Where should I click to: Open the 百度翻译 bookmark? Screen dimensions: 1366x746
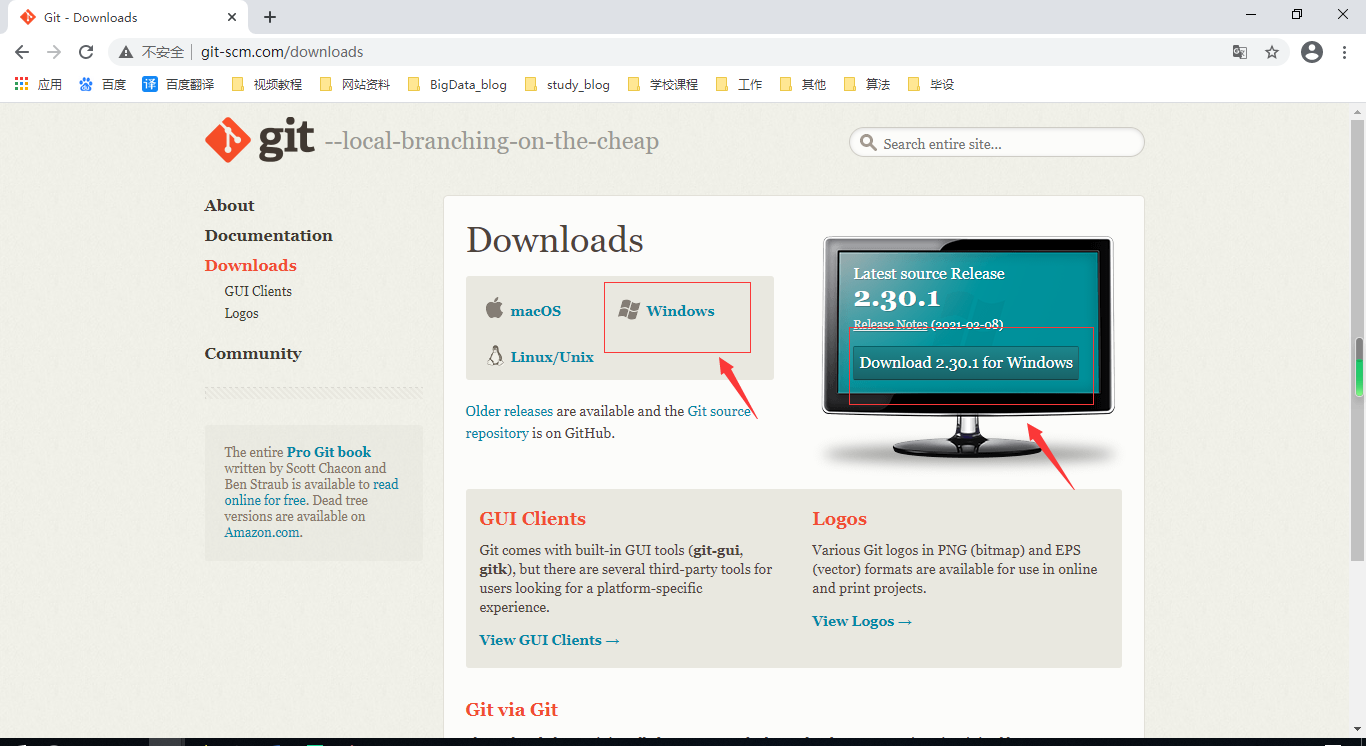click(178, 84)
